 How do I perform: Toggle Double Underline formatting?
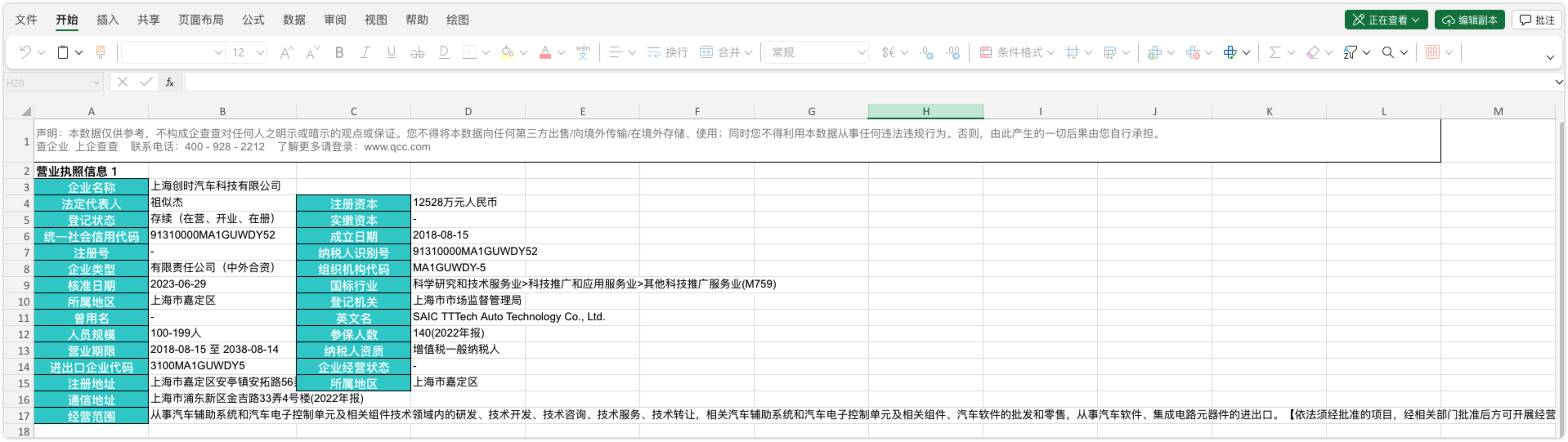pos(444,52)
